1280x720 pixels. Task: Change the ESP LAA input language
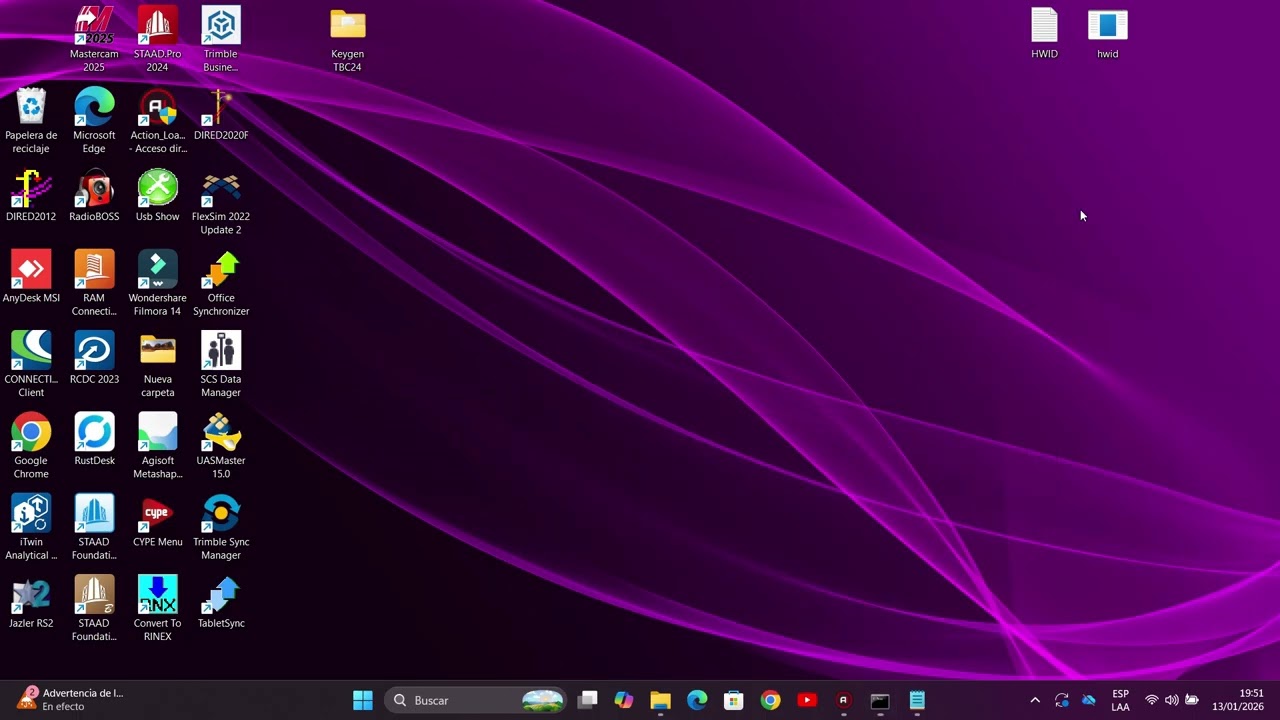point(1121,700)
